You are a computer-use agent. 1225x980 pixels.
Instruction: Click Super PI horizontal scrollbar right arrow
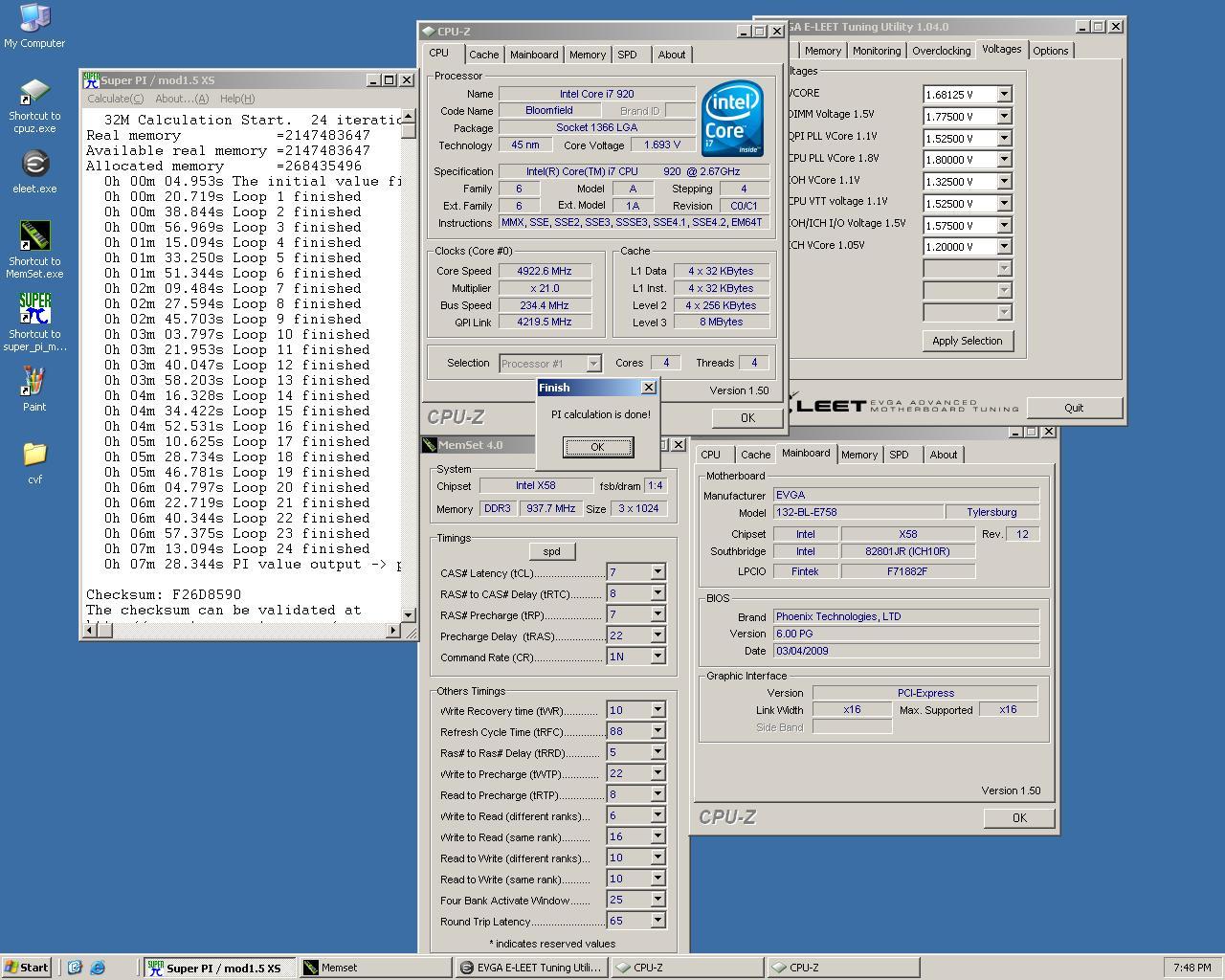tap(393, 630)
